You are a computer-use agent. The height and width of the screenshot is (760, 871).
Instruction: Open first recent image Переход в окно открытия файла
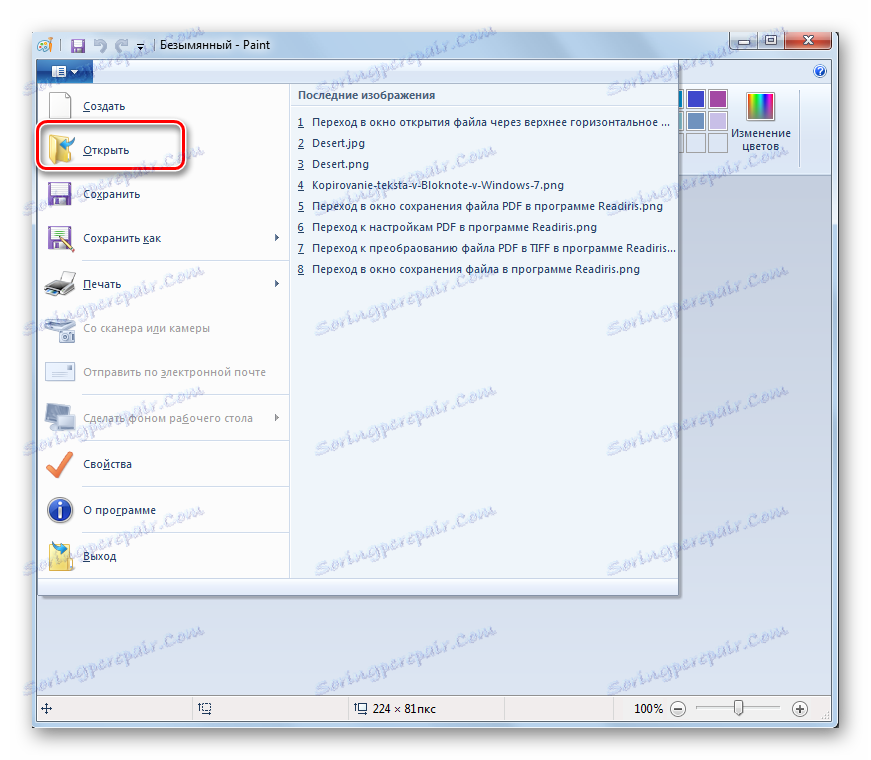(483, 122)
